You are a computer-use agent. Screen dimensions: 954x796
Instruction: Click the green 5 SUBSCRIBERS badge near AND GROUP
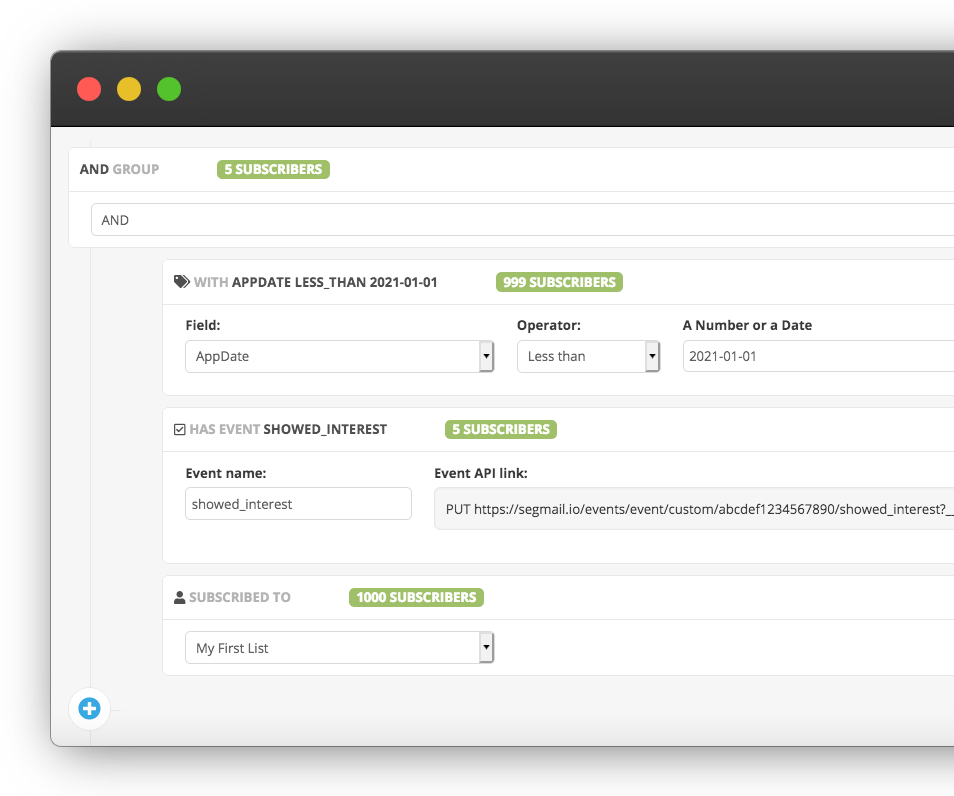coord(272,169)
